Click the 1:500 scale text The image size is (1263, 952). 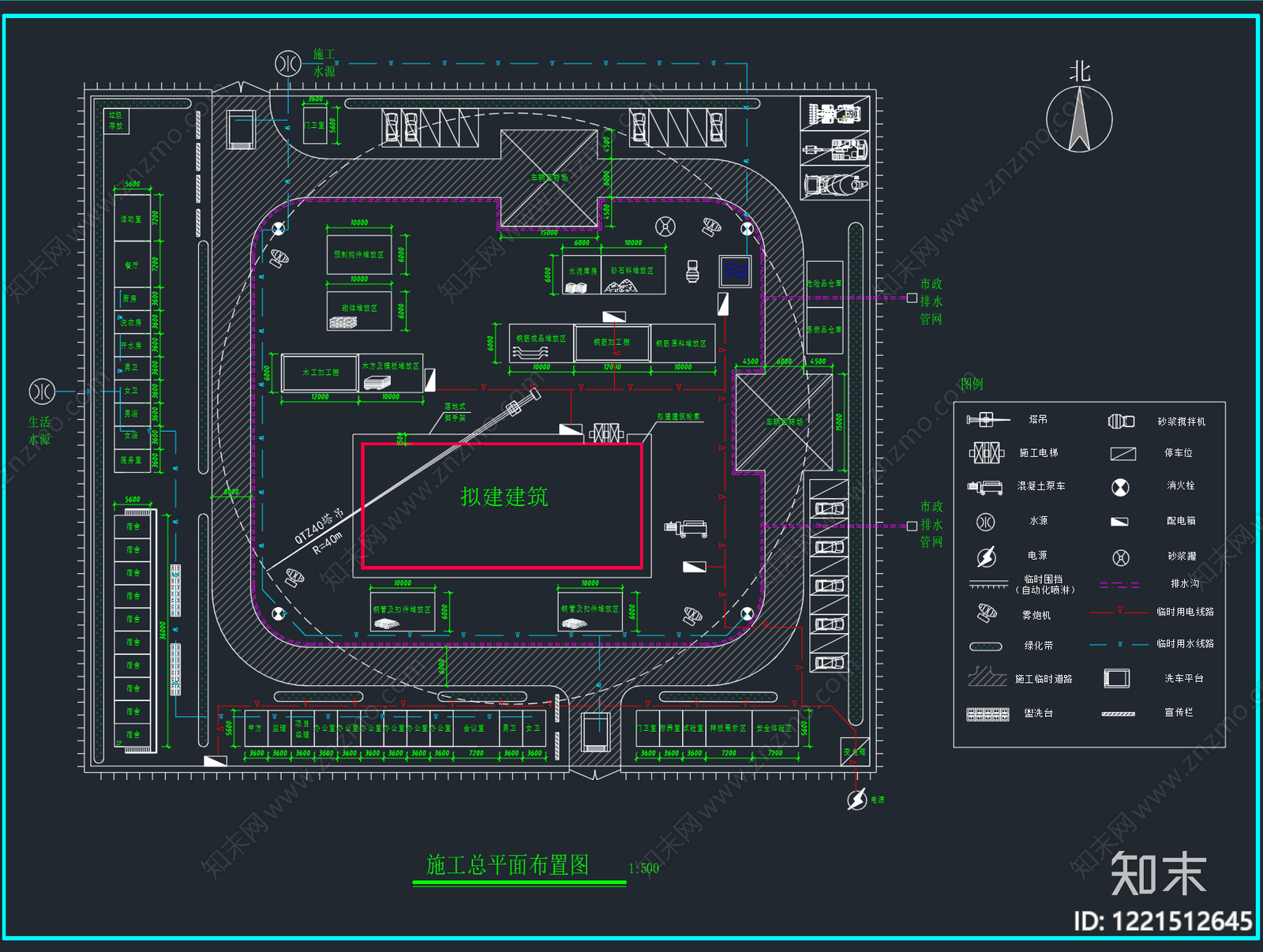(643, 868)
